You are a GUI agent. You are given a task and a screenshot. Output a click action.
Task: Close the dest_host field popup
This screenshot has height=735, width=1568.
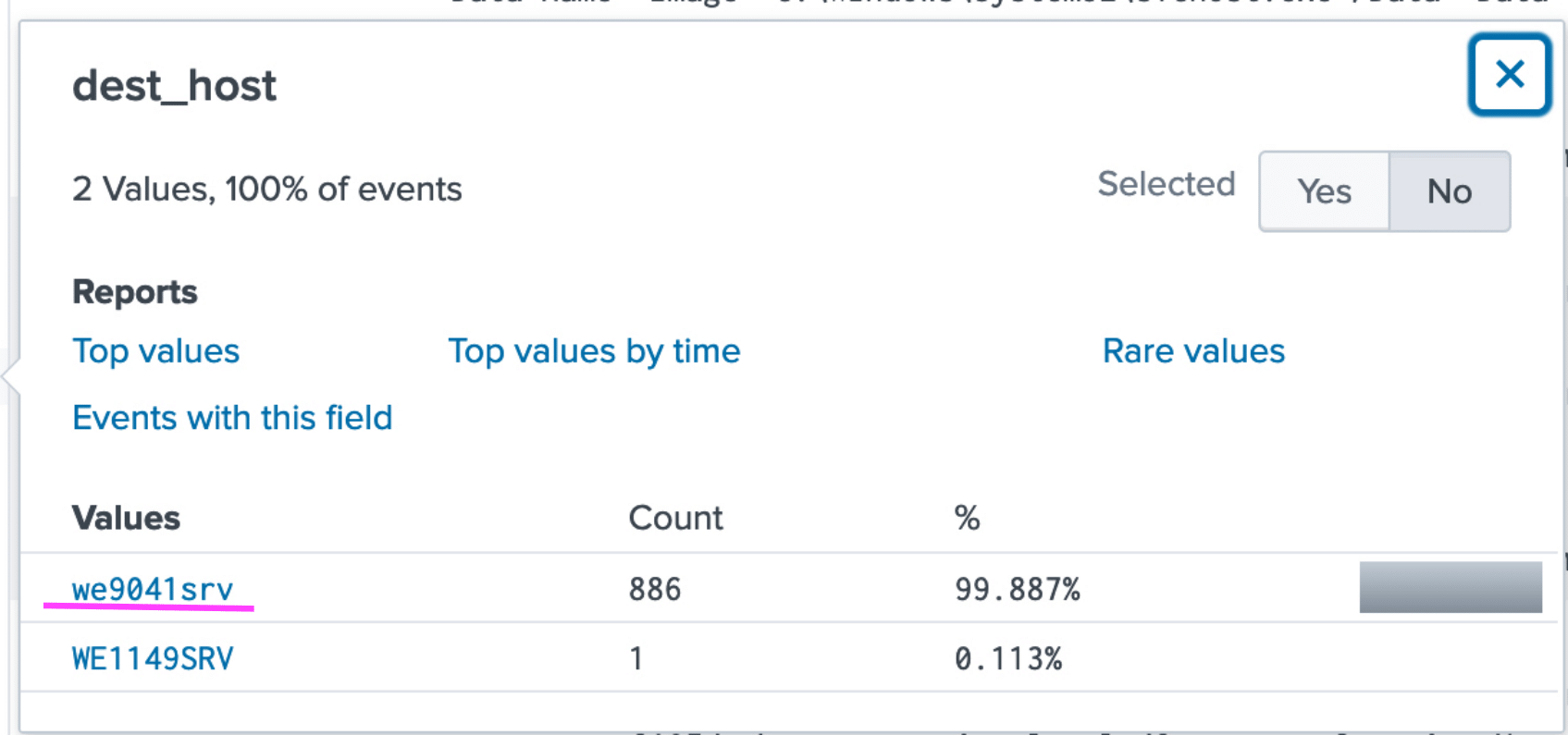[x=1509, y=74]
